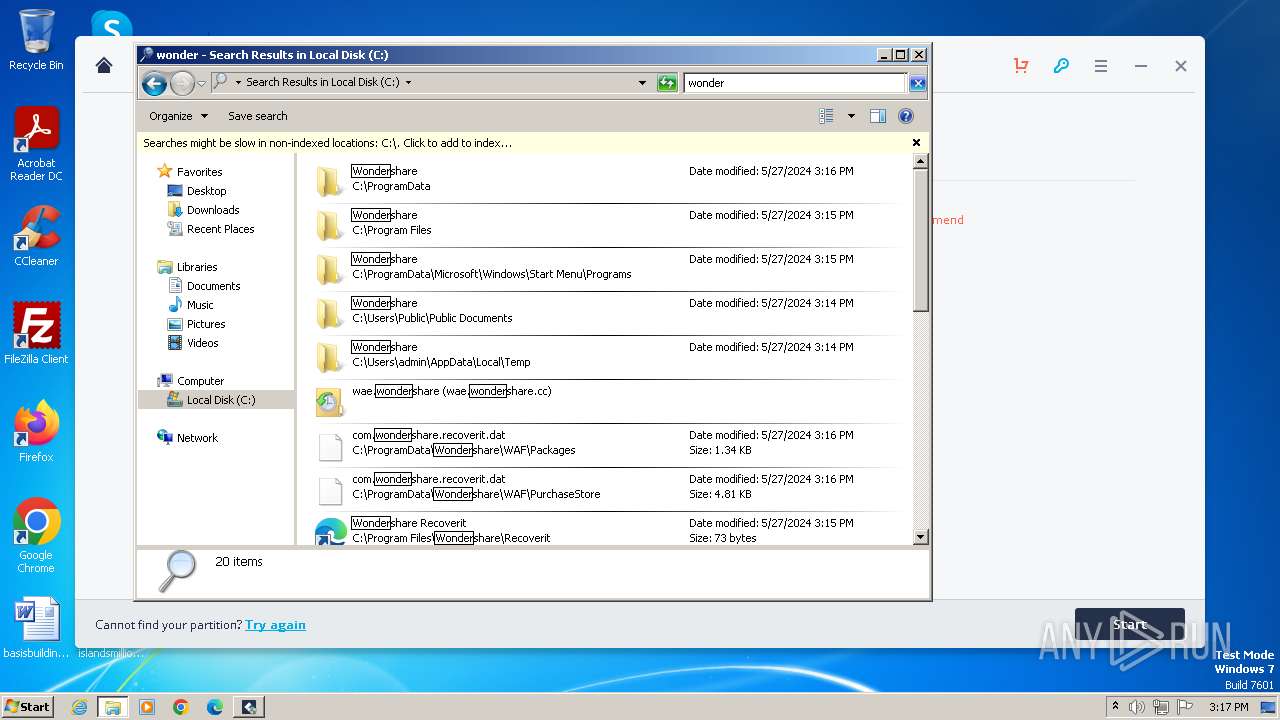Click the Recoverit home icon
This screenshot has height=720, width=1280.
[104, 65]
